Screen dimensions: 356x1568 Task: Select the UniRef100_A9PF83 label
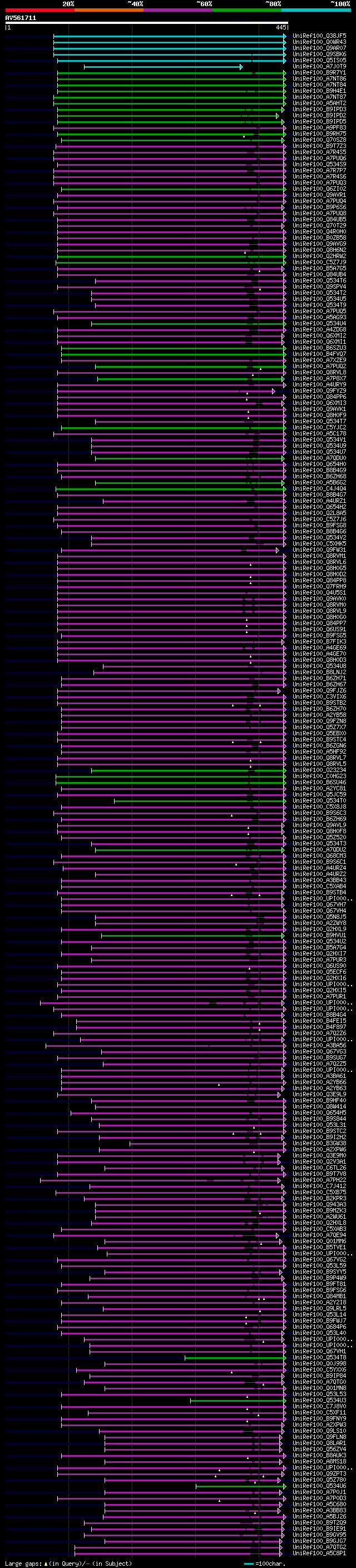(x=319, y=128)
